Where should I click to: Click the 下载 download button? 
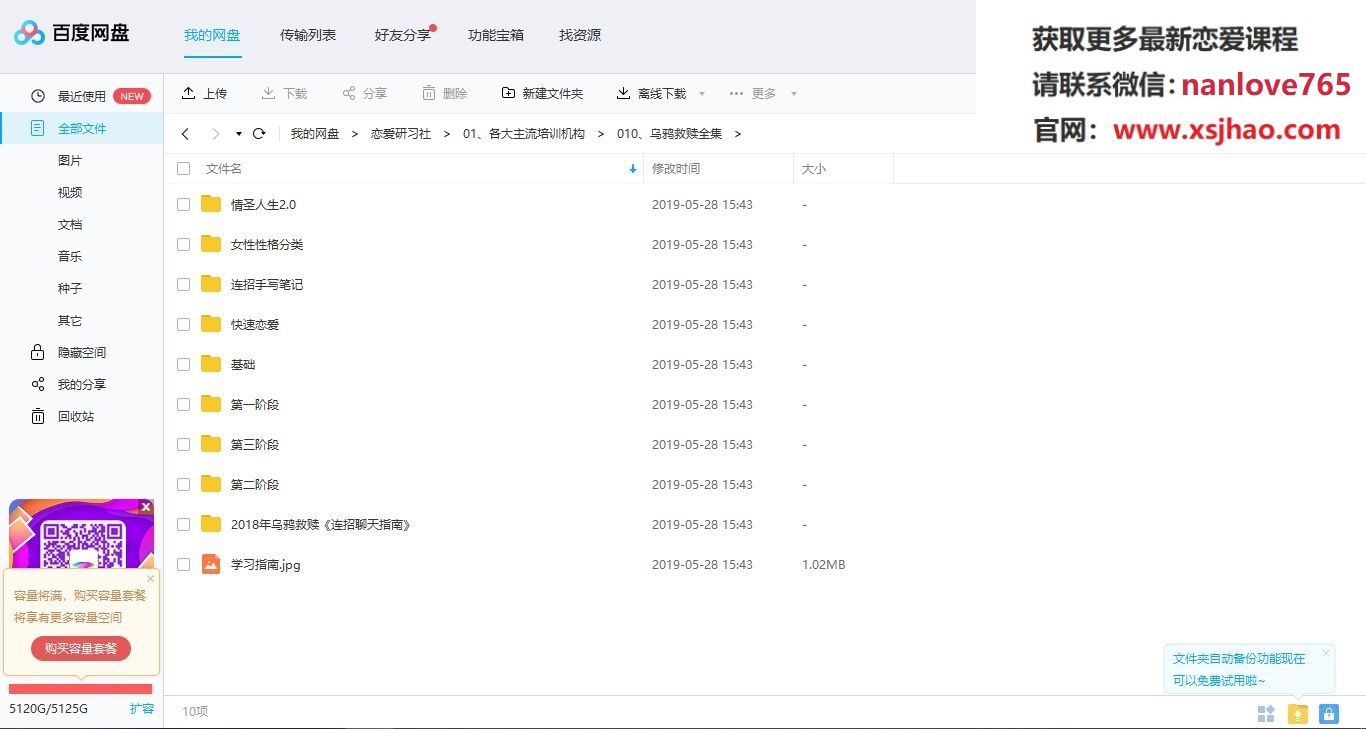coord(284,93)
